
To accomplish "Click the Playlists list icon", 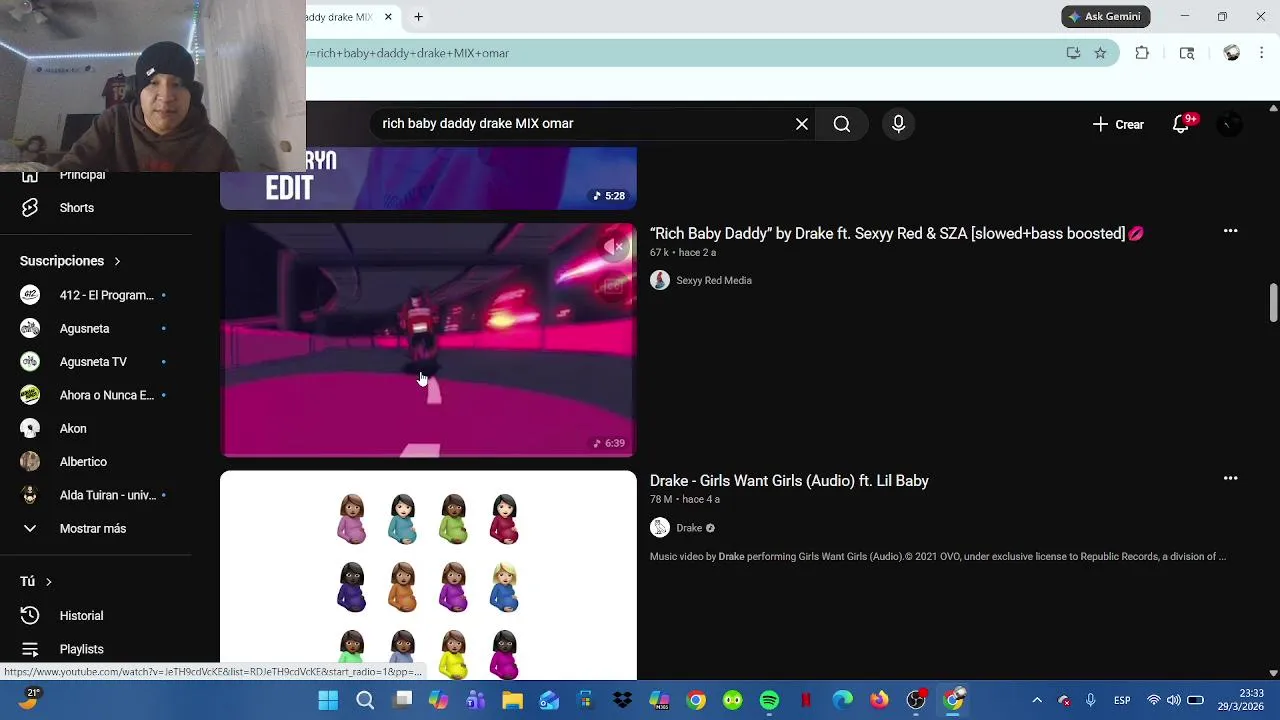I will coord(30,649).
